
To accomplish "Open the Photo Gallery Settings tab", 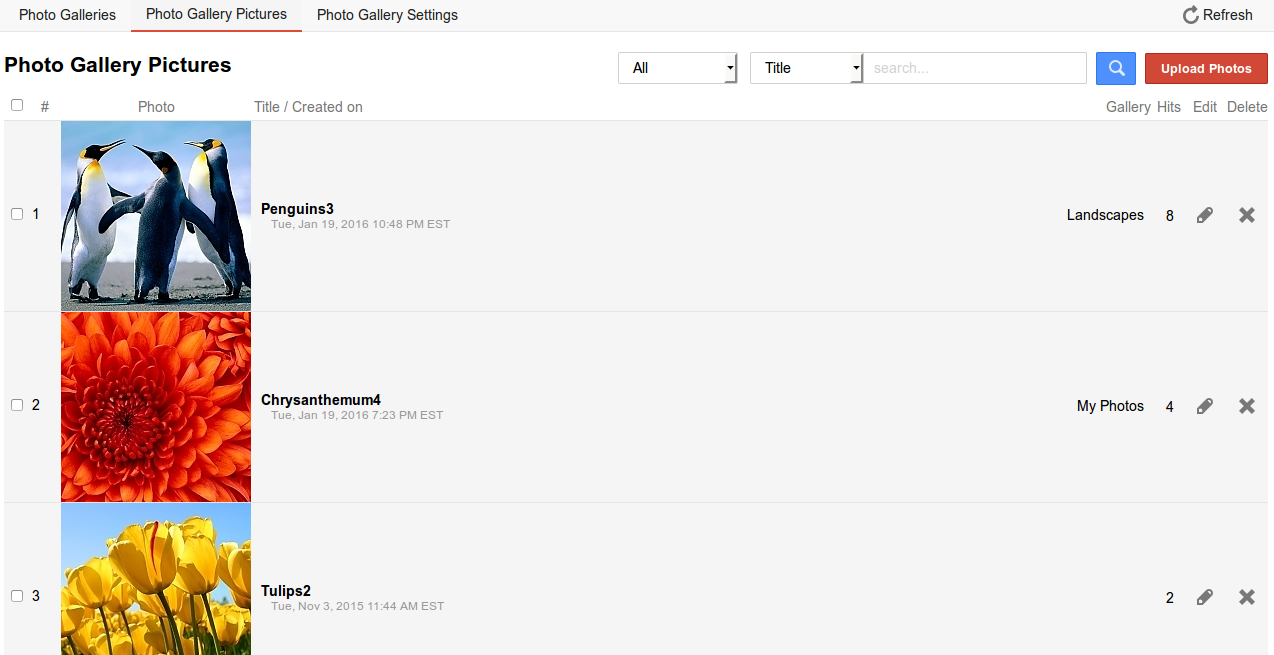I will coord(387,15).
